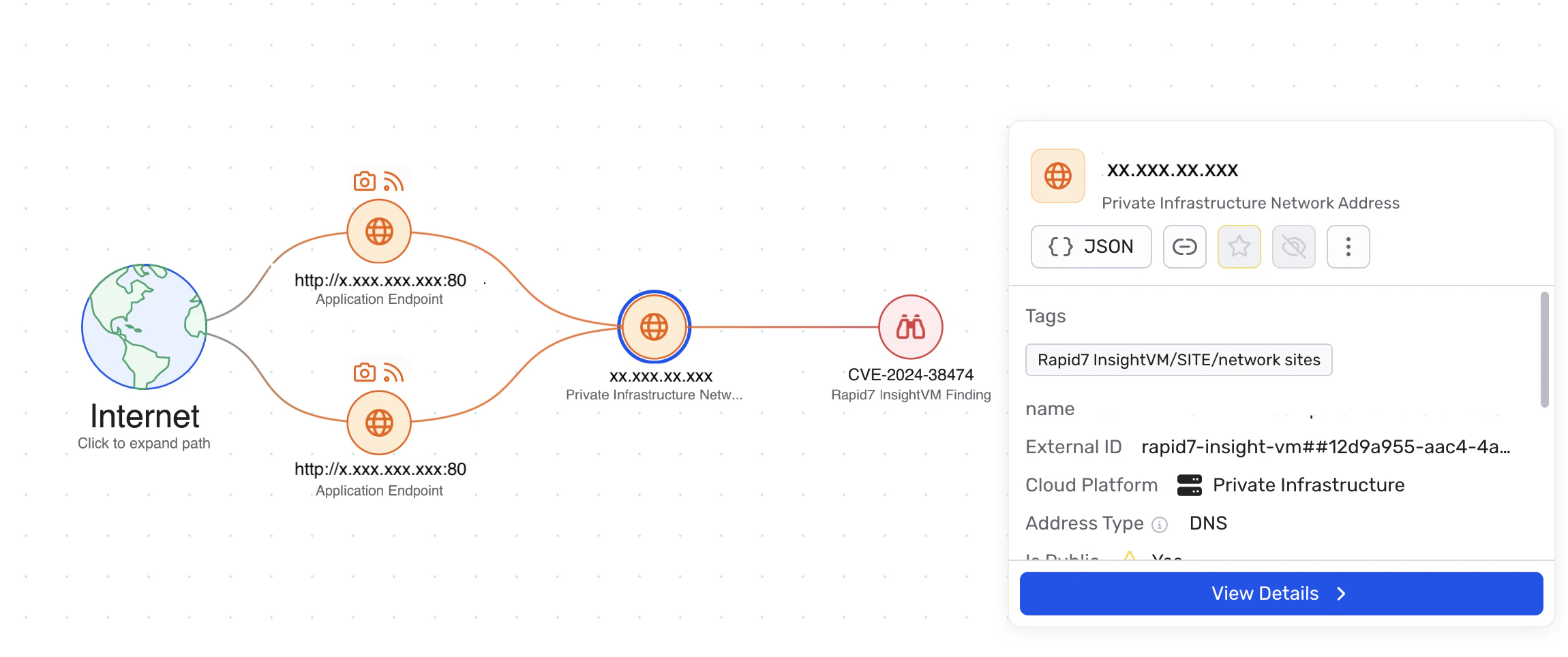Screen dimensions: 1568x657
Task: Click the View Details button
Action: point(1281,594)
